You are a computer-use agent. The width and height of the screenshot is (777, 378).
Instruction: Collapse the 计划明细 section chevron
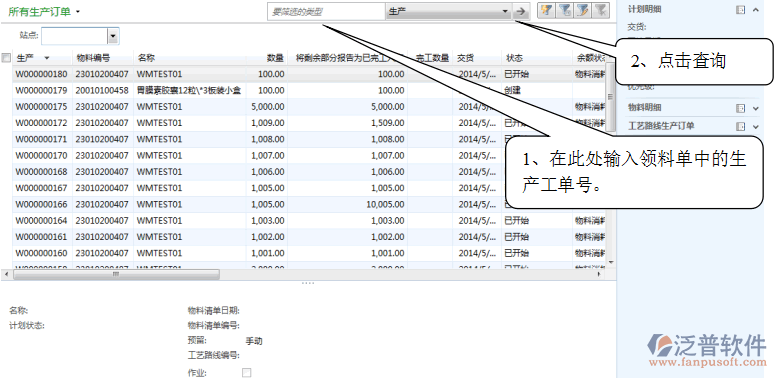click(755, 10)
